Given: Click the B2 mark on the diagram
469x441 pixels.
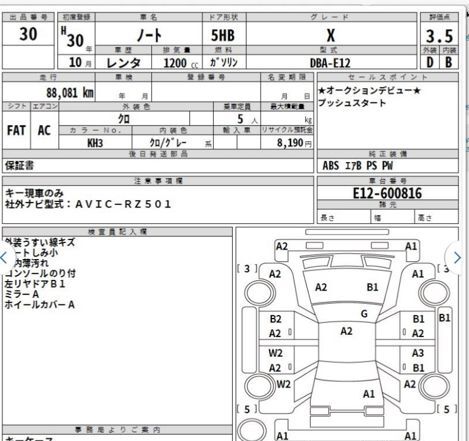Looking at the screenshot, I should click(276, 319).
